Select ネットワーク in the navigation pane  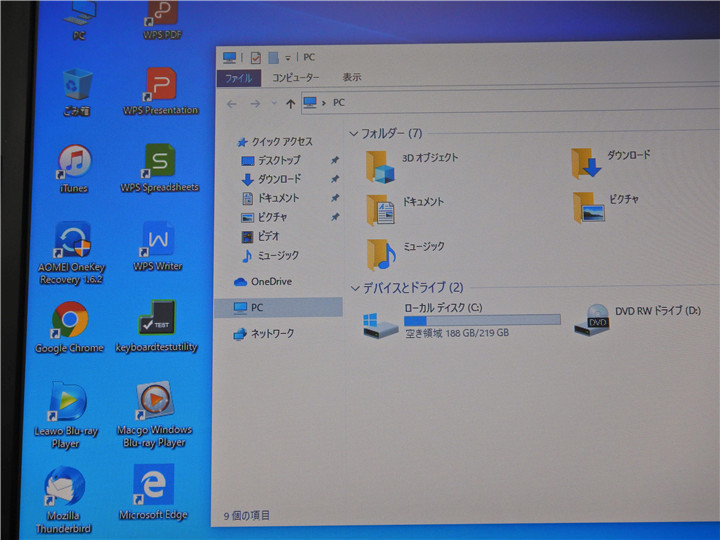264,333
